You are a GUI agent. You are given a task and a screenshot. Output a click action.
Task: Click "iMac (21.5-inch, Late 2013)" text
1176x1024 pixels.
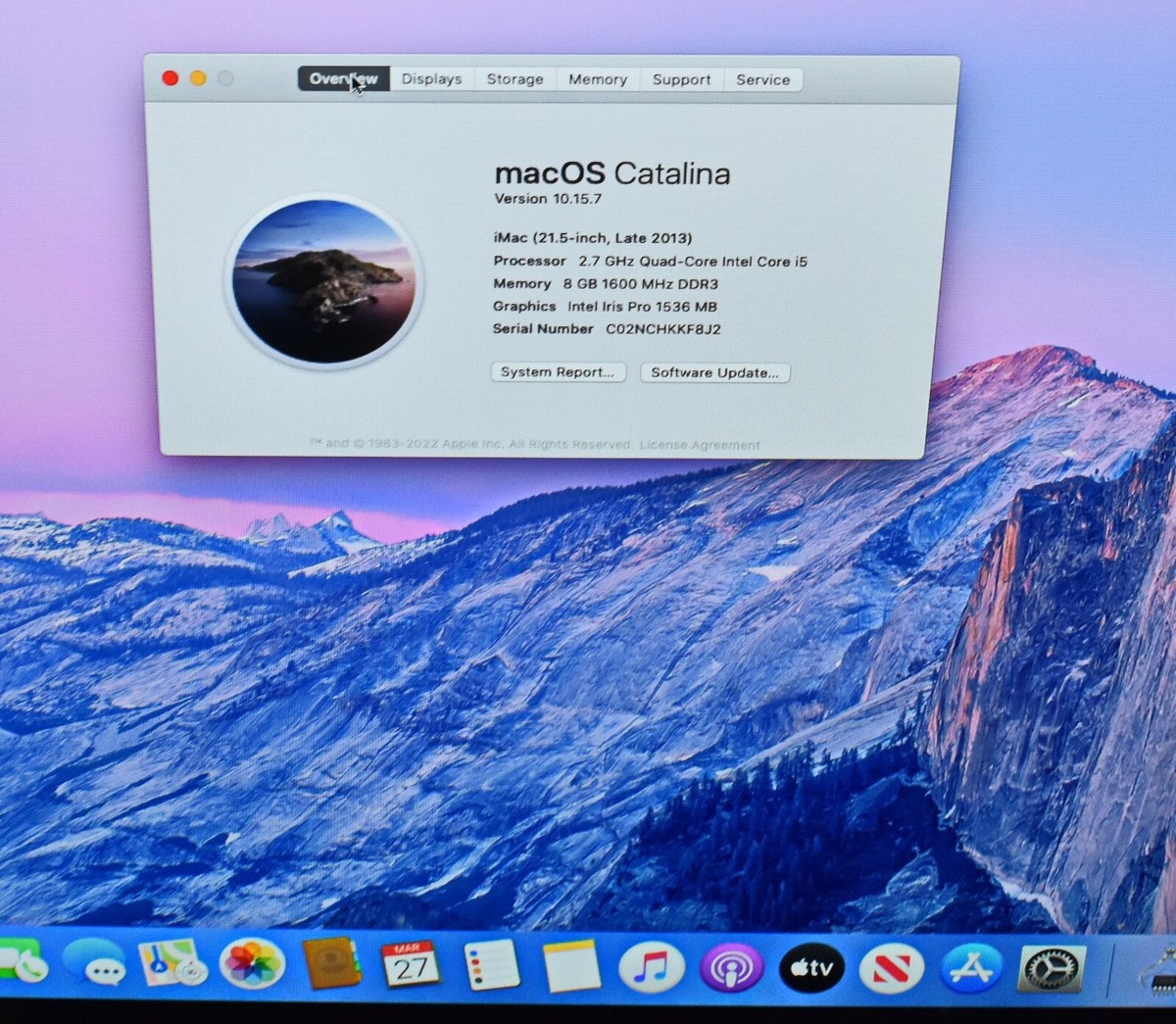(x=593, y=238)
